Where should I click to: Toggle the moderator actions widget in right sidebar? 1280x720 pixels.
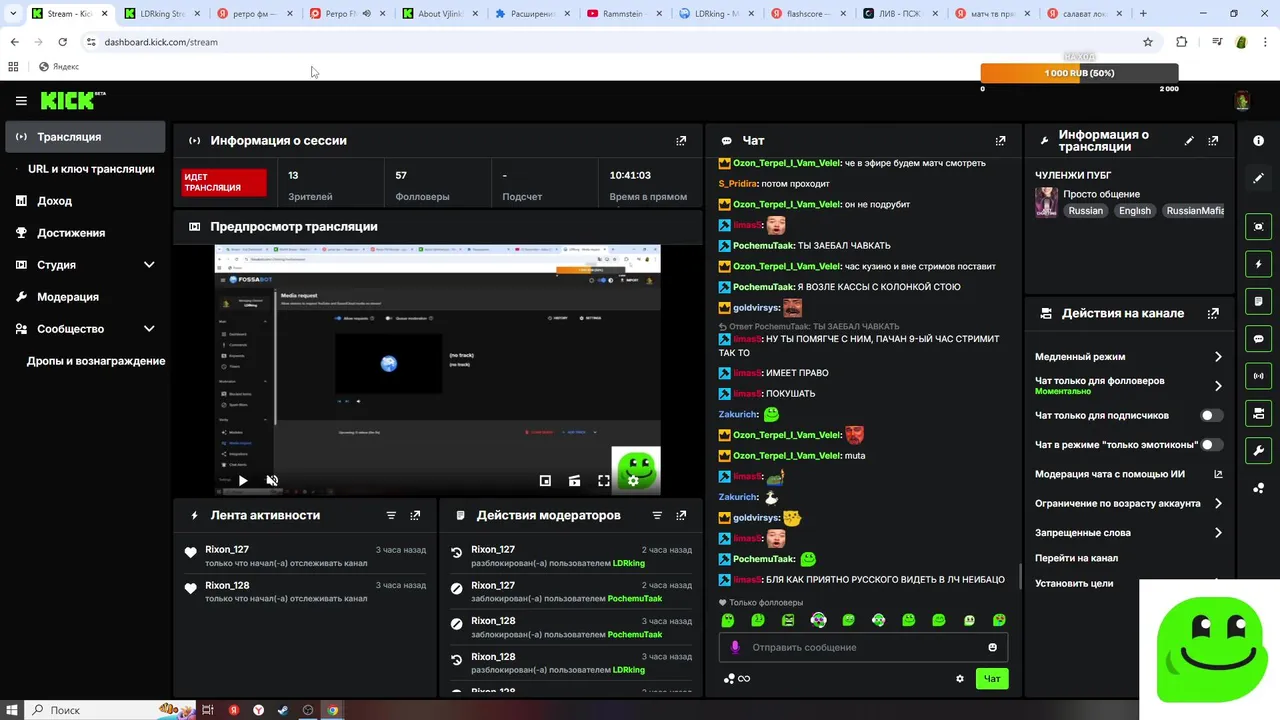pos(1258,301)
